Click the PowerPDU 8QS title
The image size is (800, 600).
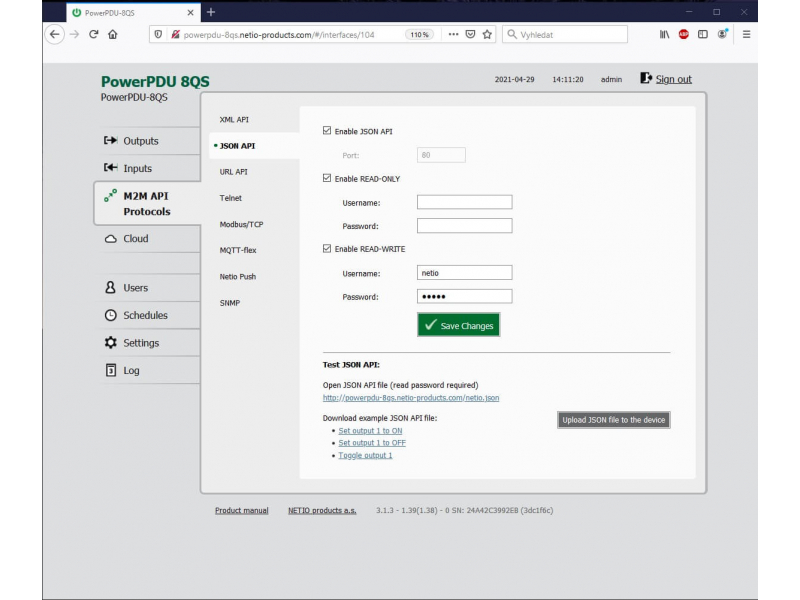(155, 82)
